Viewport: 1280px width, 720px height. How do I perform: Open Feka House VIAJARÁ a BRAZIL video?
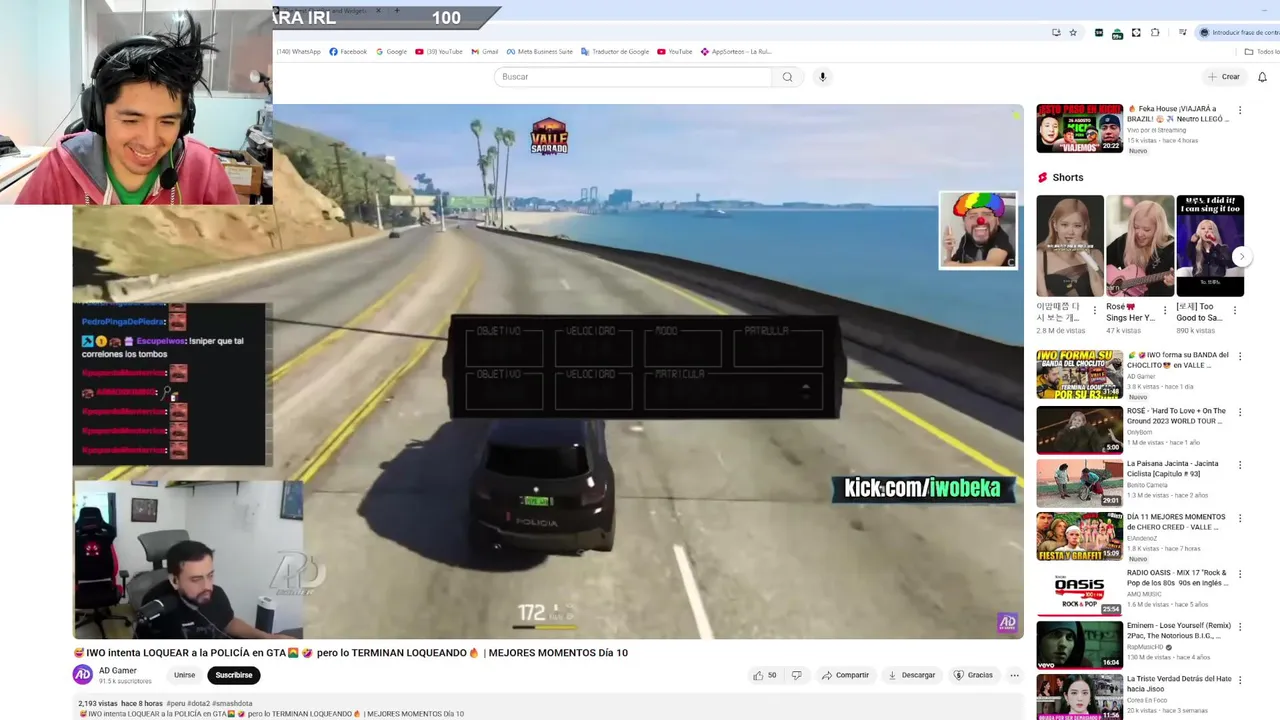coord(1079,127)
